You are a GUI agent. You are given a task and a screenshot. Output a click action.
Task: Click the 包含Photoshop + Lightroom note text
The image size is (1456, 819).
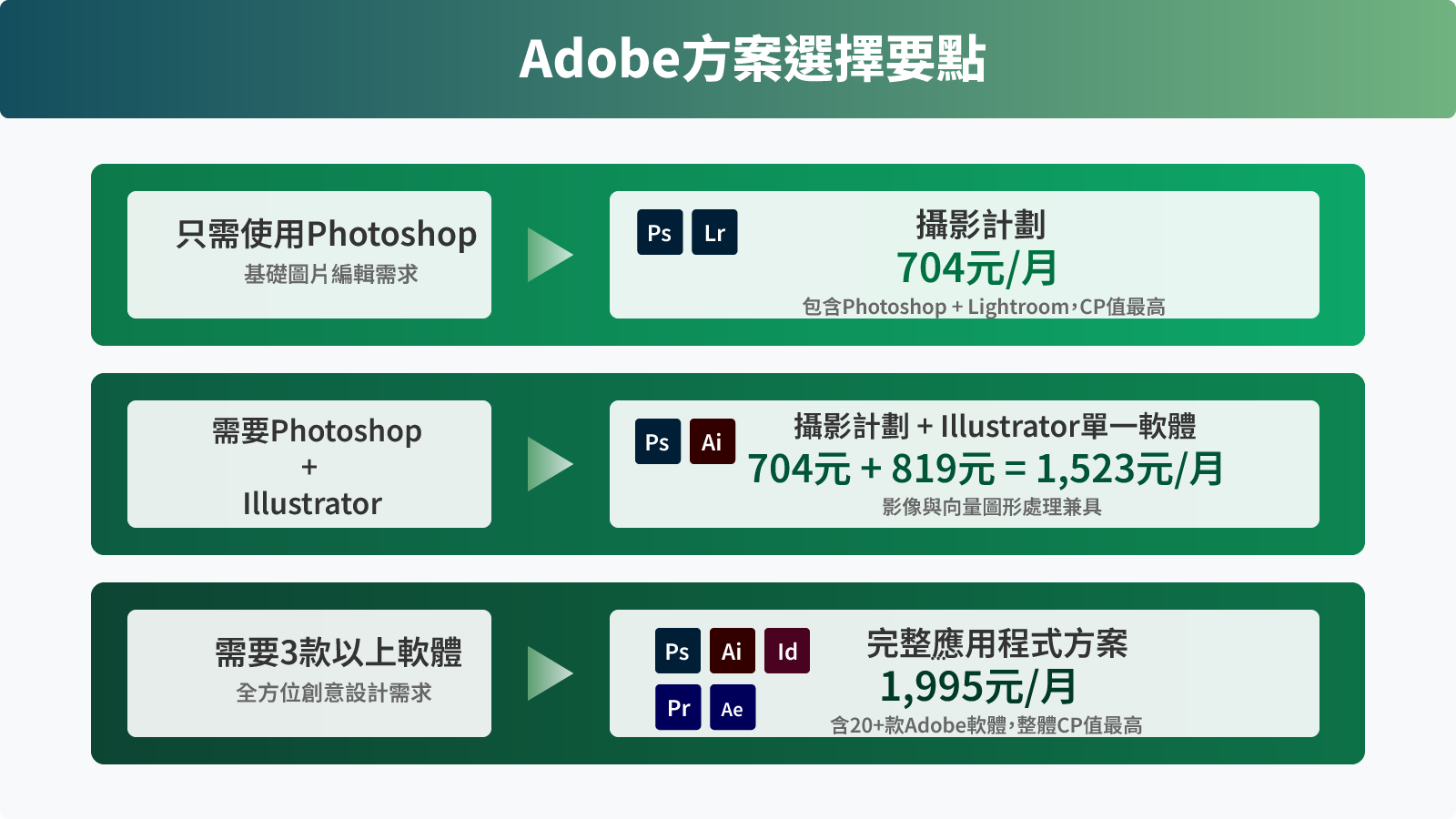(x=986, y=307)
